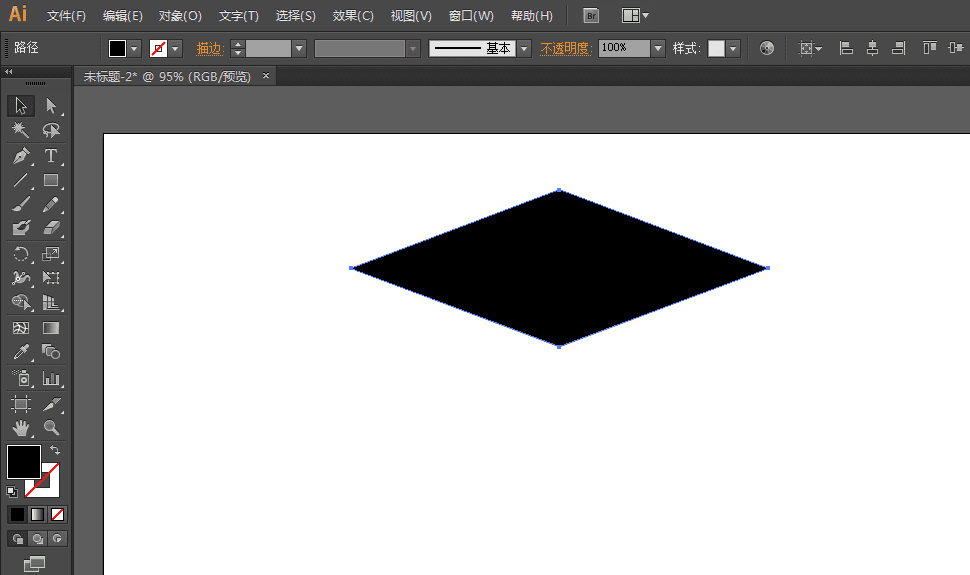Select the Direct Selection tool
The width and height of the screenshot is (970, 575).
51,106
